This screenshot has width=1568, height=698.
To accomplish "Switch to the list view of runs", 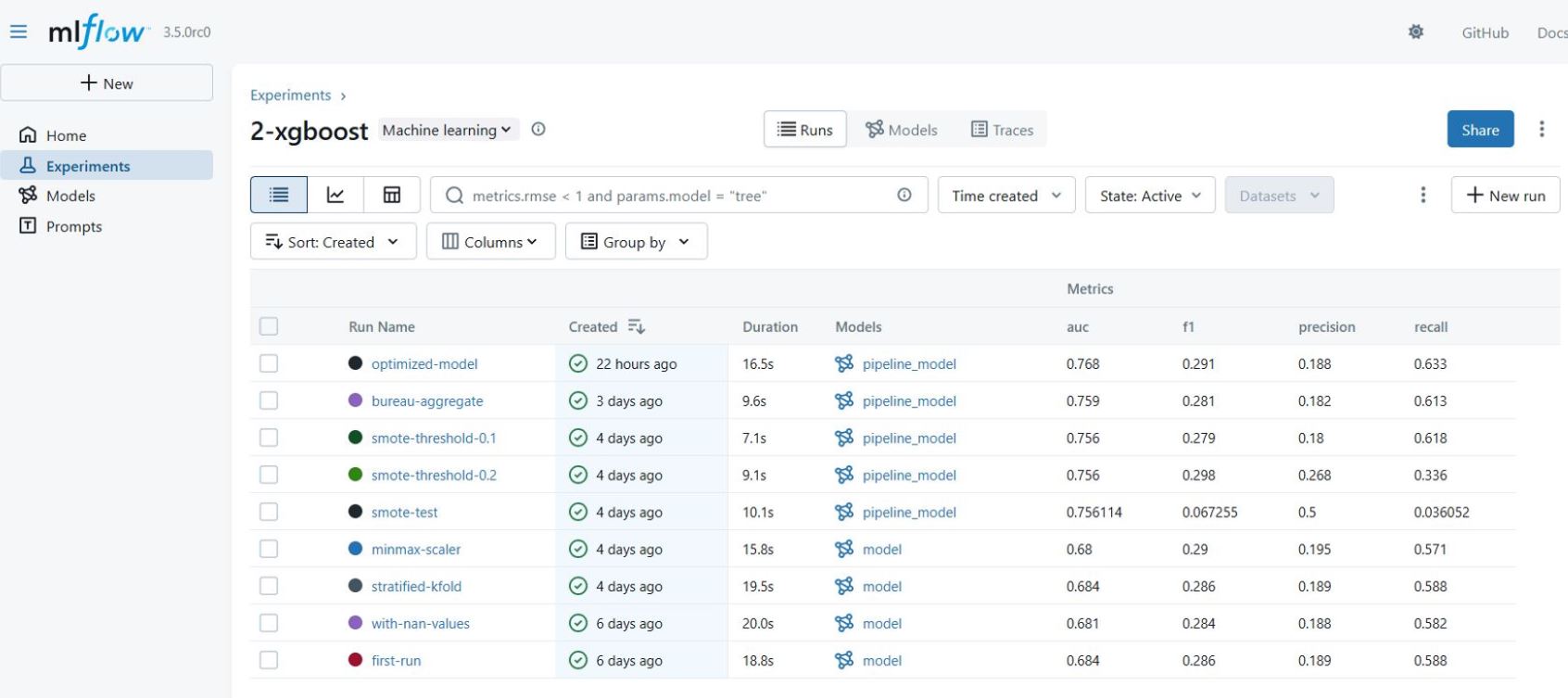I will [279, 196].
